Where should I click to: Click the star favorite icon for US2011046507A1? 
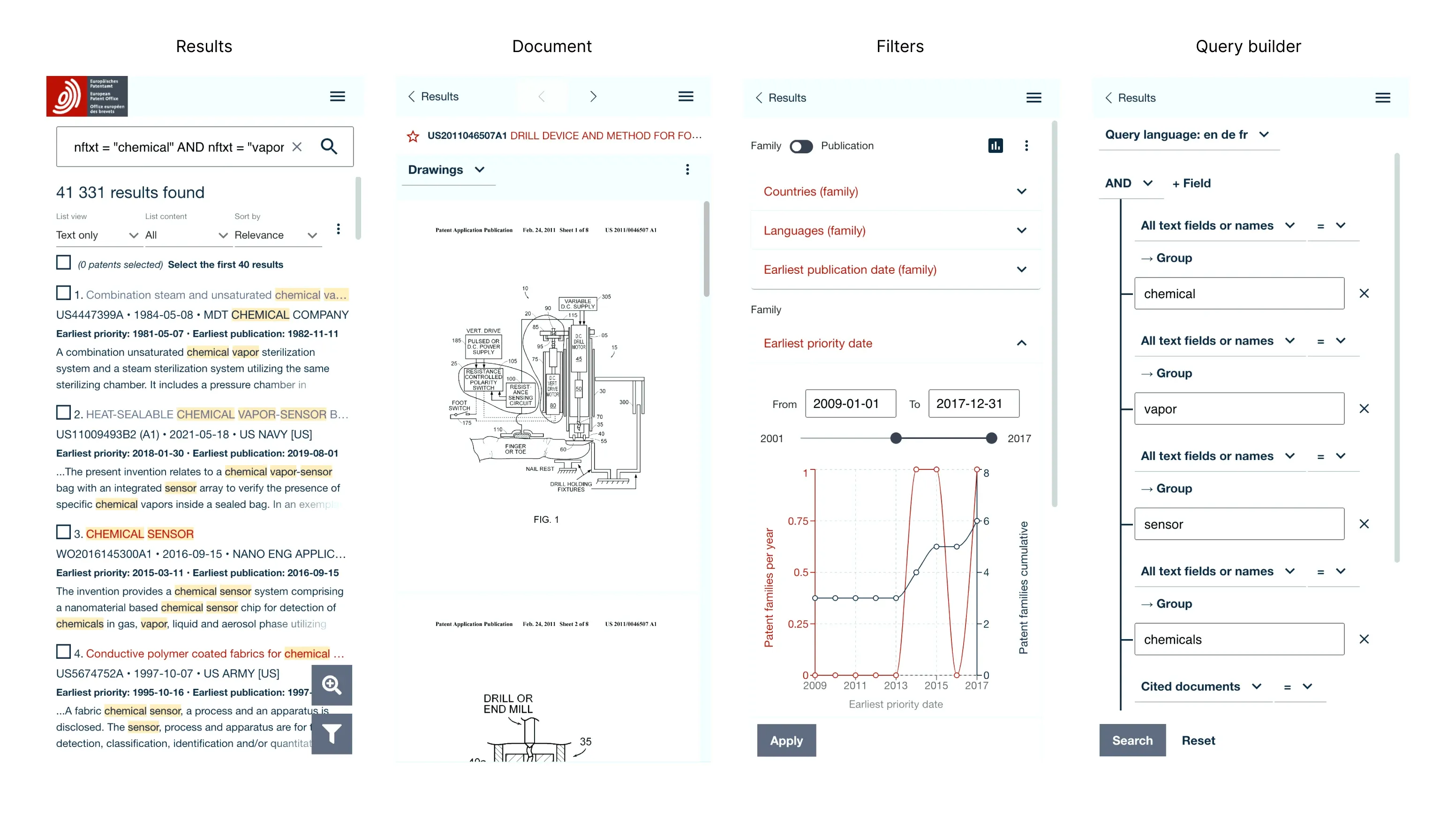click(x=413, y=136)
